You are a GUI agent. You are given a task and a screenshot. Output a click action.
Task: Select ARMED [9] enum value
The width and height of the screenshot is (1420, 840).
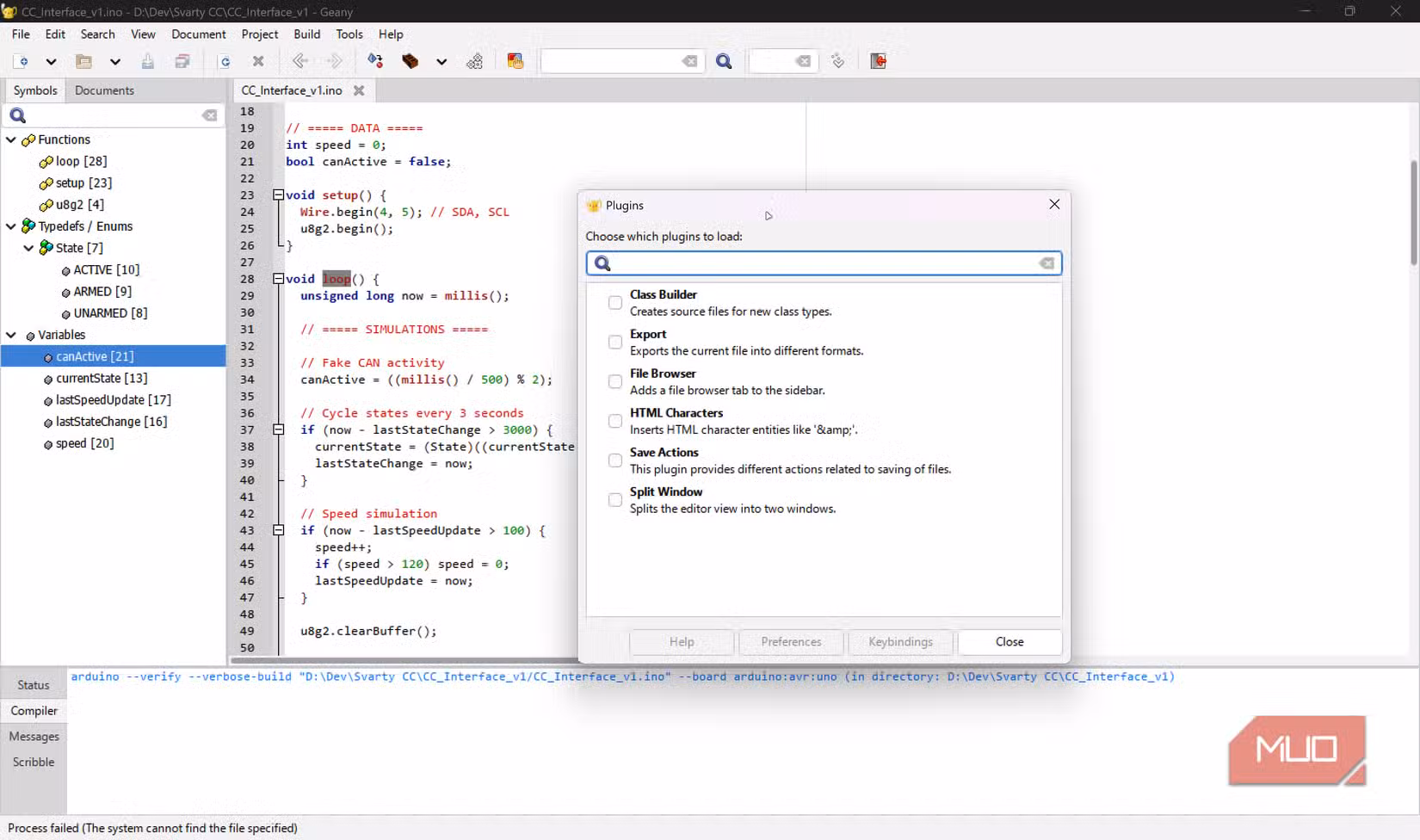pyautogui.click(x=102, y=292)
